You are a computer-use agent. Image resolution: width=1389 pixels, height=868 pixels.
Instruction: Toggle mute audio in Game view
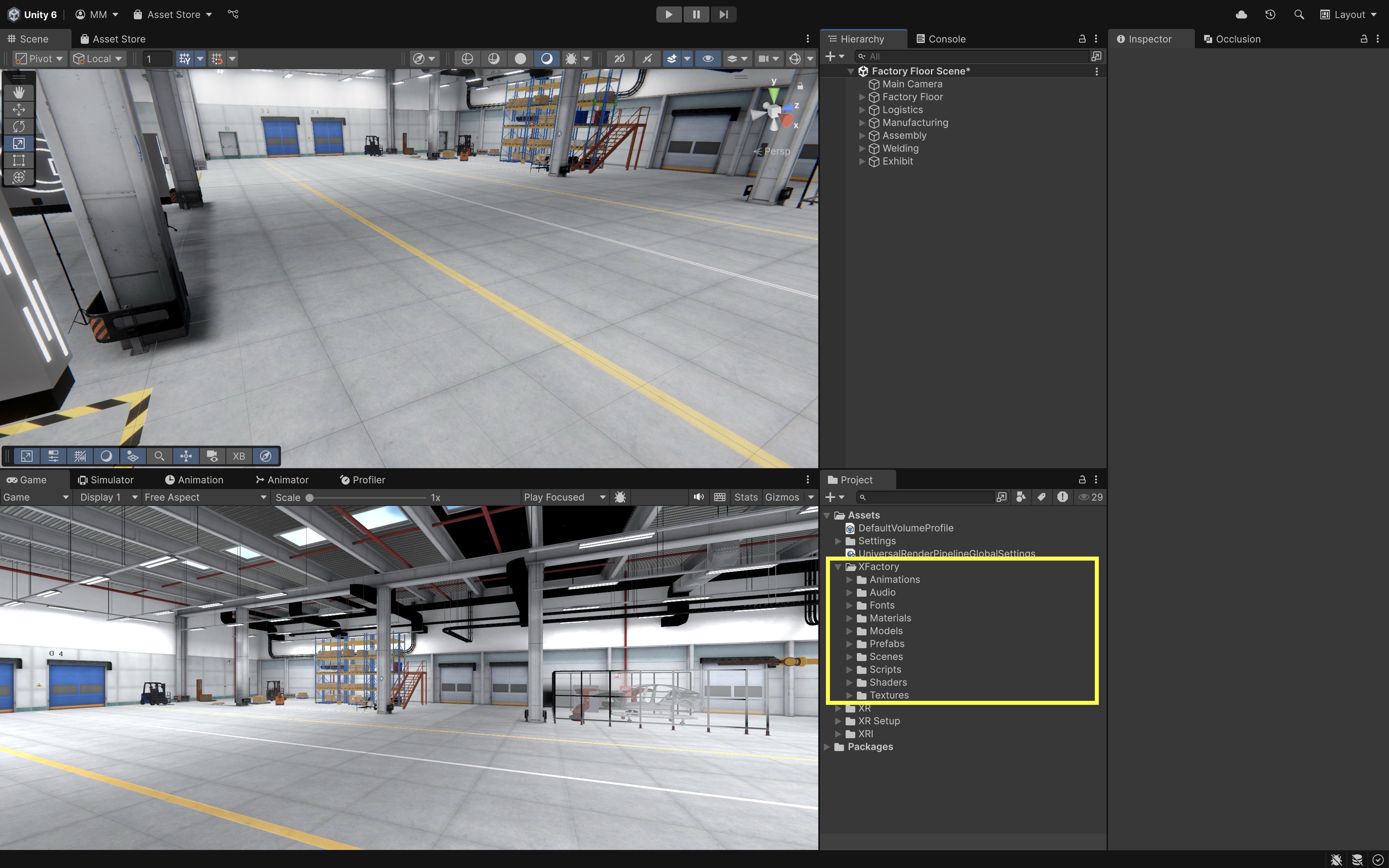point(698,497)
